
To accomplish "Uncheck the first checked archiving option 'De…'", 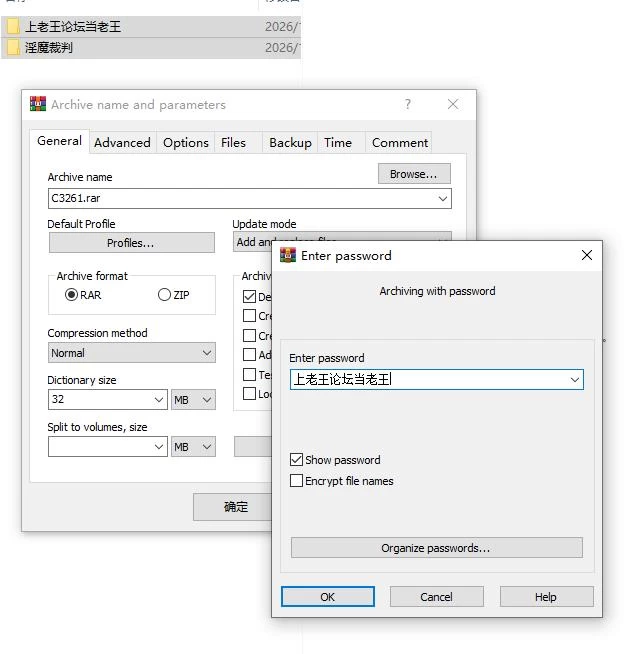I will click(249, 297).
